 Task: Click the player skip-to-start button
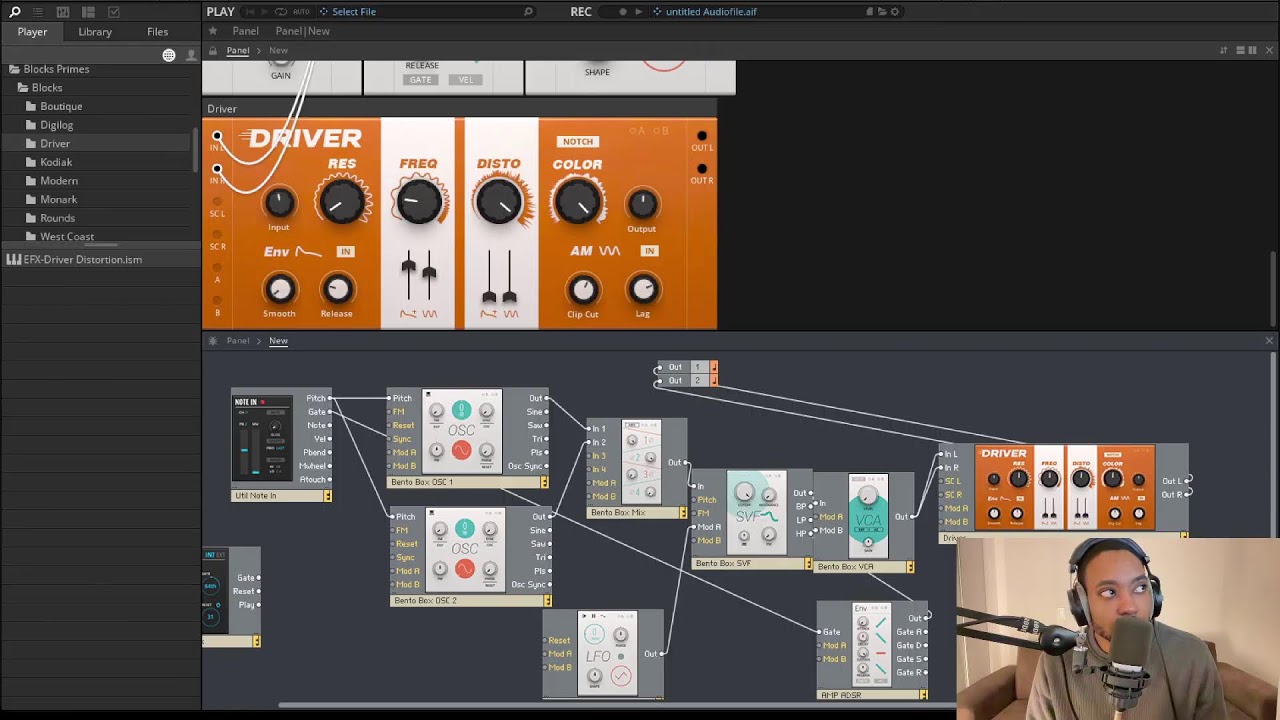[x=251, y=12]
